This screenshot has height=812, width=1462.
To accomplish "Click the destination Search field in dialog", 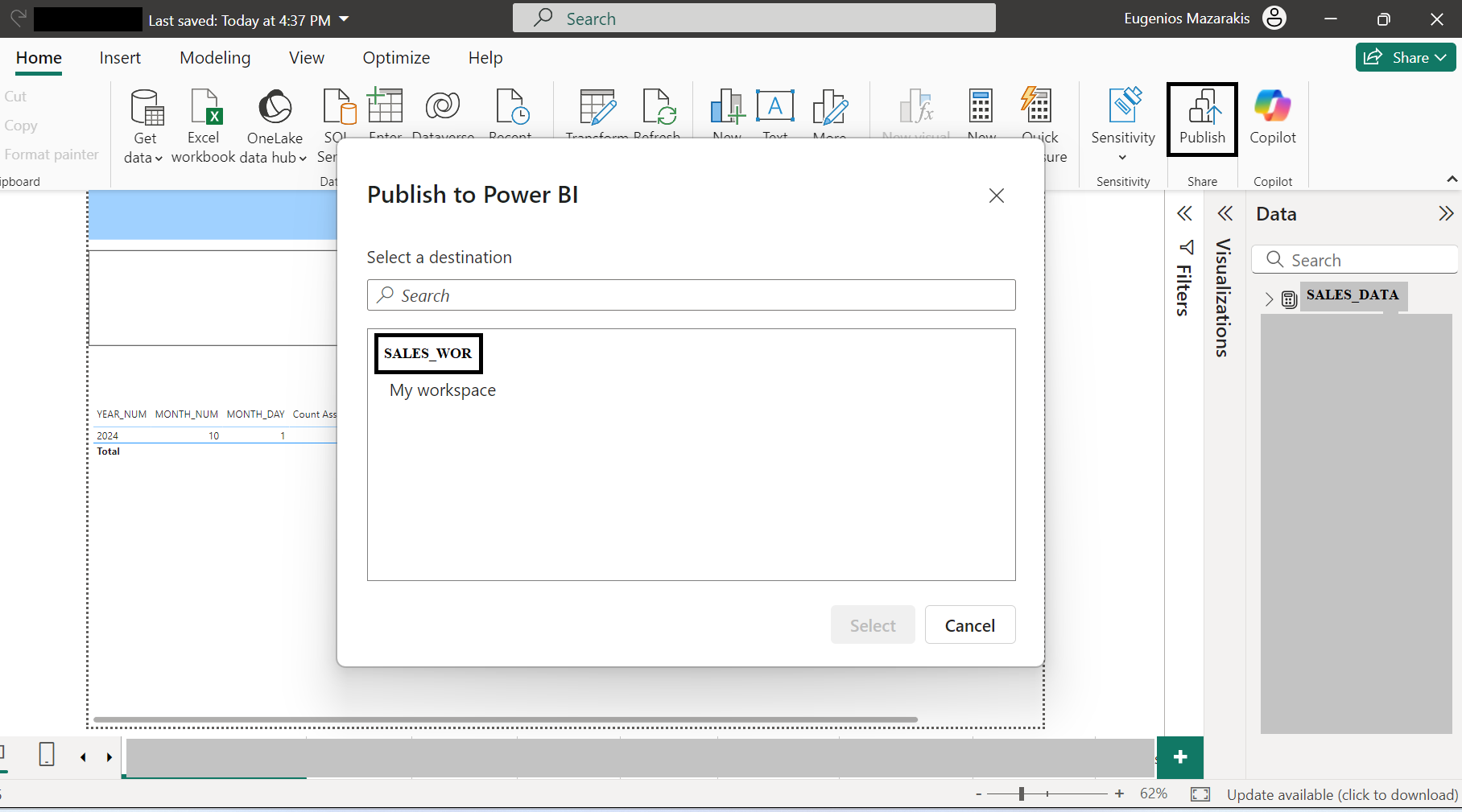I will [692, 295].
